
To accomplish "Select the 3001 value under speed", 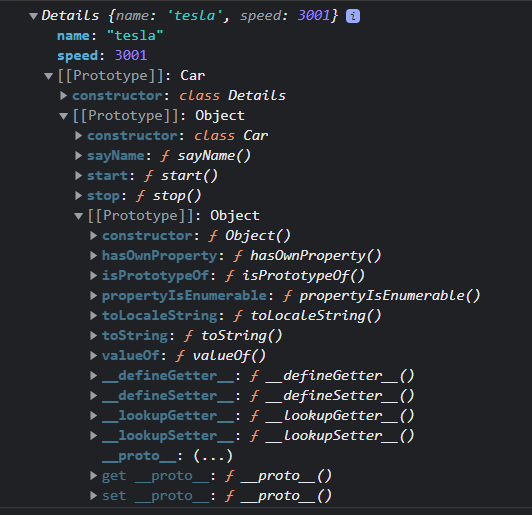I will pyautogui.click(x=131, y=56).
